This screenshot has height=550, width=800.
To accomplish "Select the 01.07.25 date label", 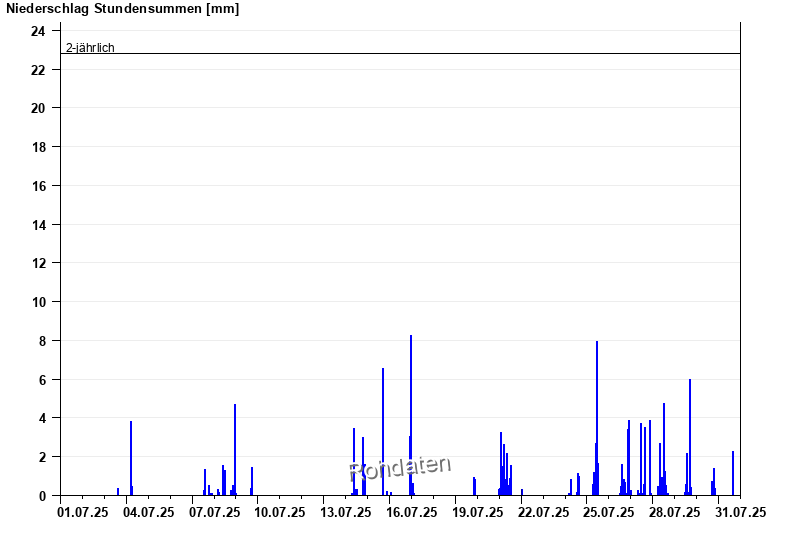I will (83, 512).
